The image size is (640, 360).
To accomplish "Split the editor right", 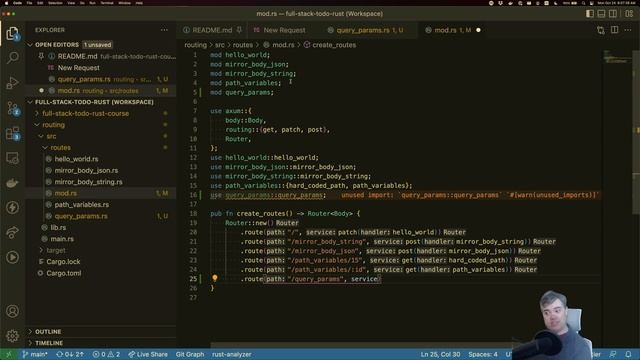I will click(614, 30).
